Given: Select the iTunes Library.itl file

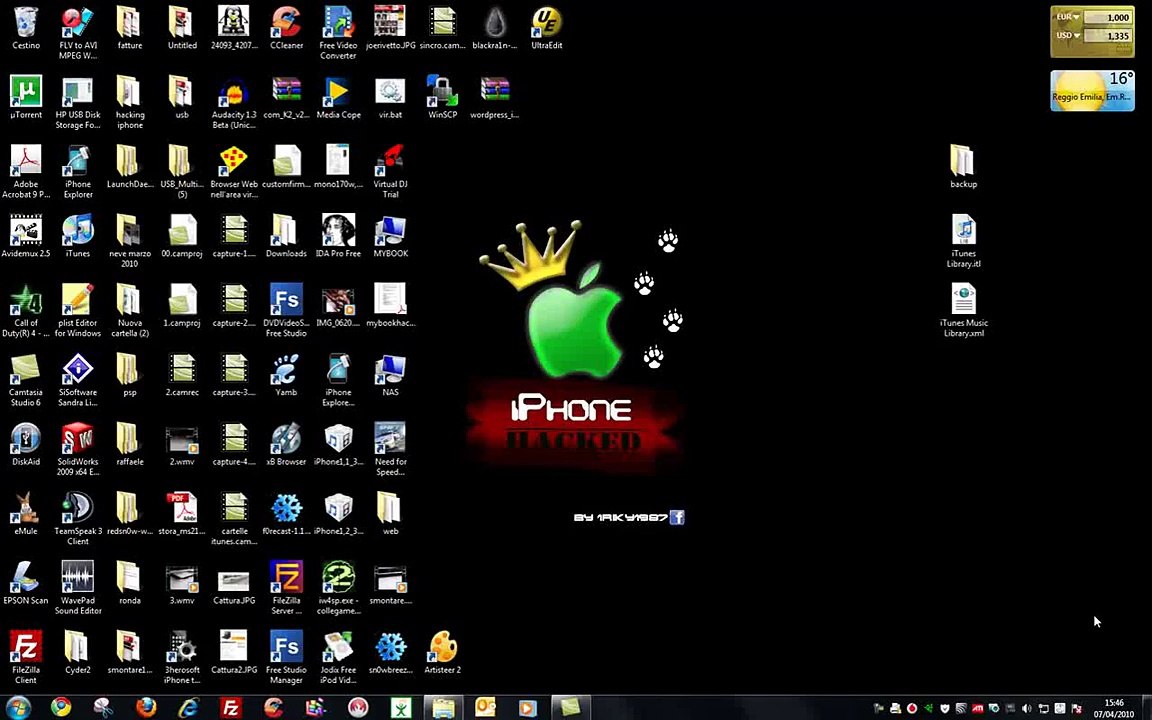Looking at the screenshot, I should click(963, 242).
